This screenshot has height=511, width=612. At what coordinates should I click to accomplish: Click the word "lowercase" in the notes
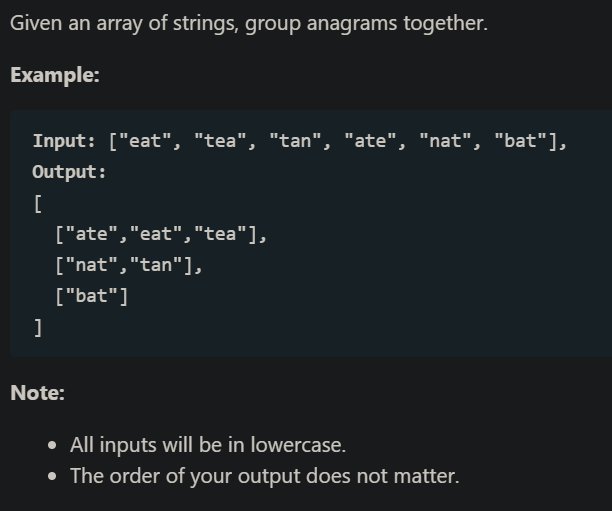click(x=297, y=444)
